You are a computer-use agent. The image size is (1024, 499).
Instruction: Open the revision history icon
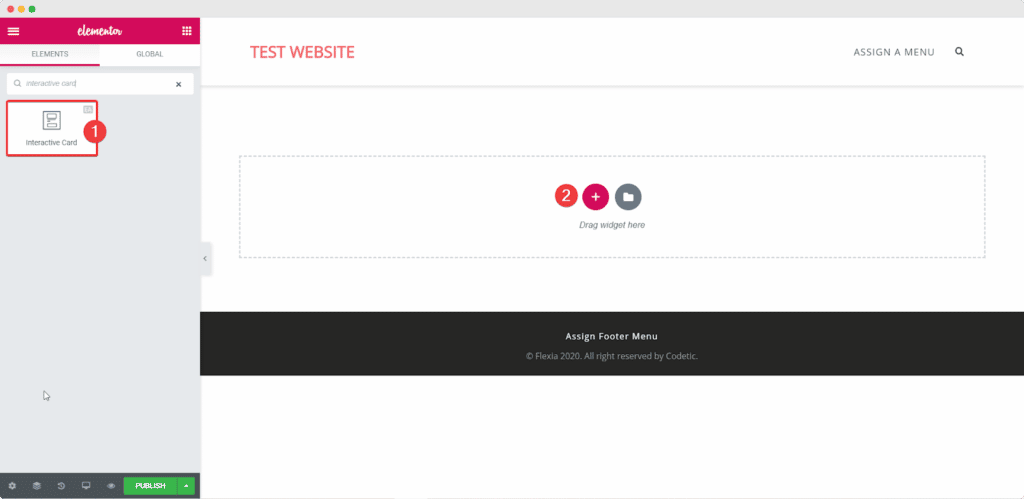point(61,486)
